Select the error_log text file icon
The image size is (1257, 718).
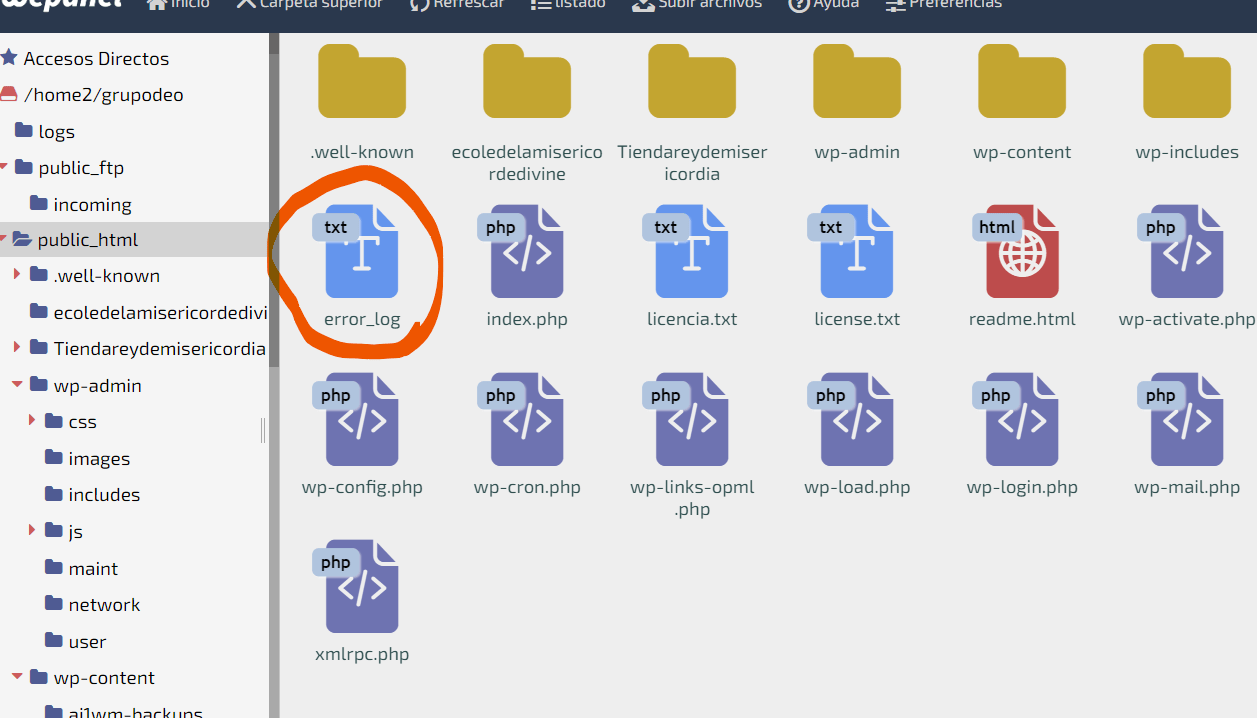[356, 252]
